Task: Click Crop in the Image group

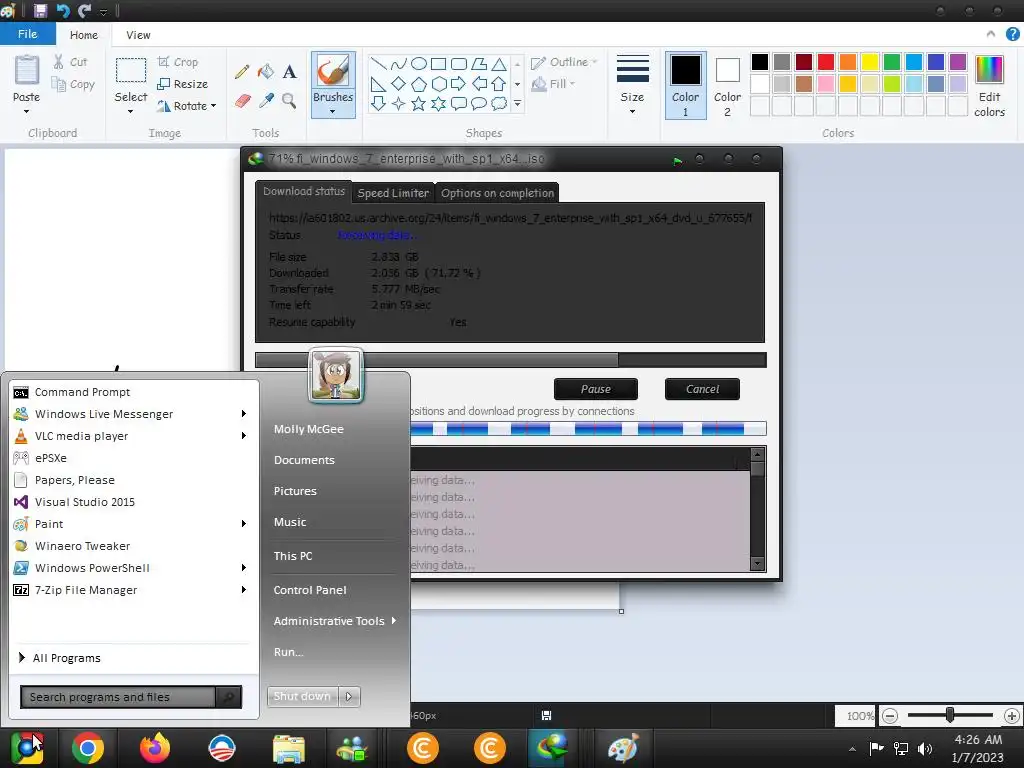Action: 178,62
